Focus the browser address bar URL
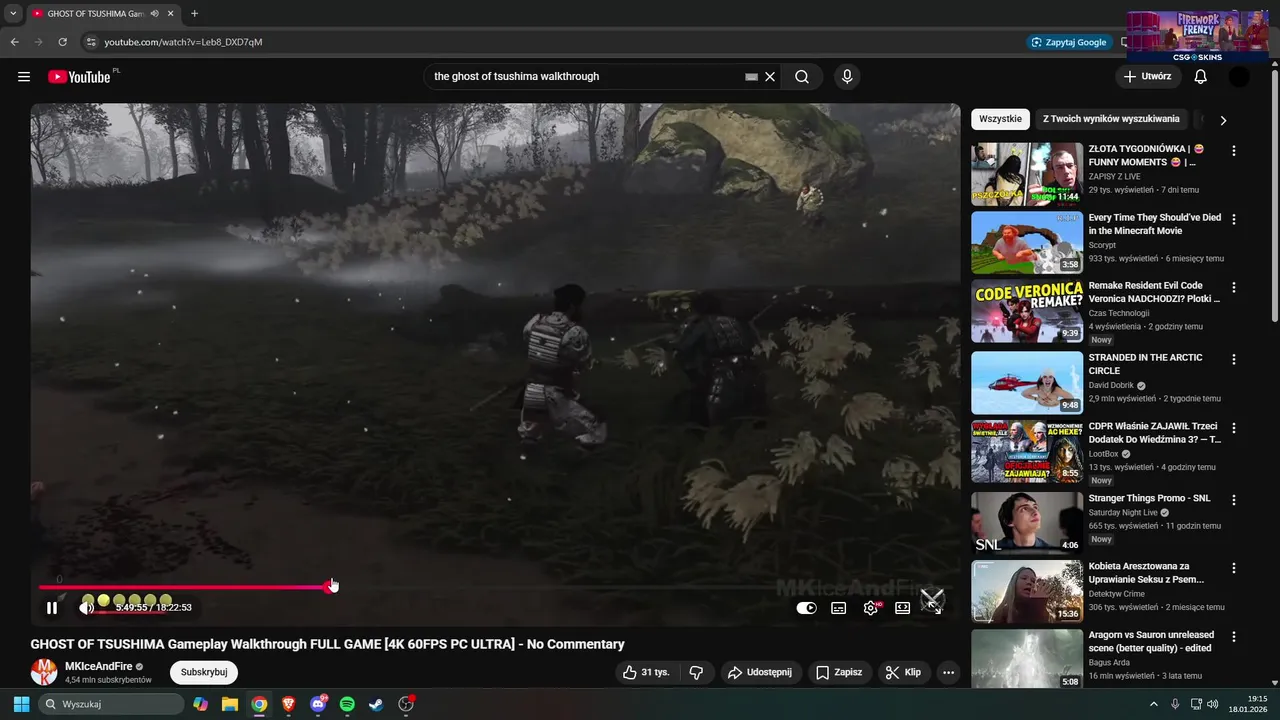Image resolution: width=1280 pixels, height=720 pixels. (x=183, y=42)
